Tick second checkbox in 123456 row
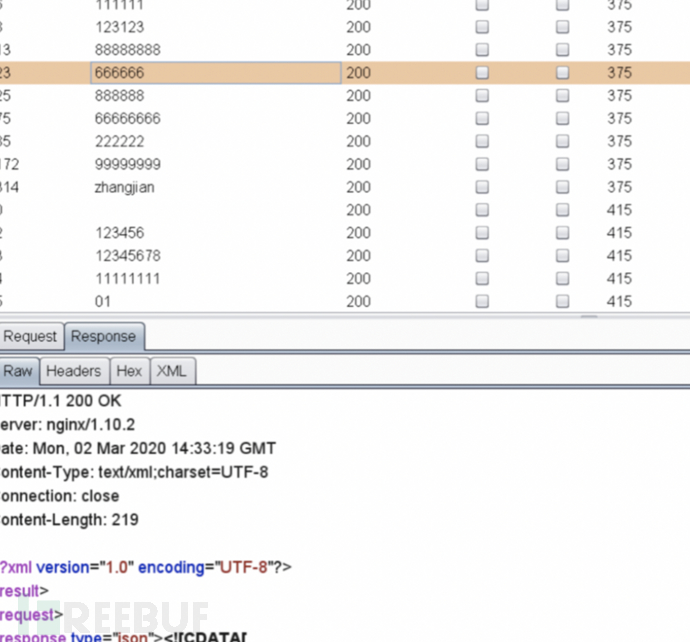This screenshot has height=642, width=690. [562, 233]
